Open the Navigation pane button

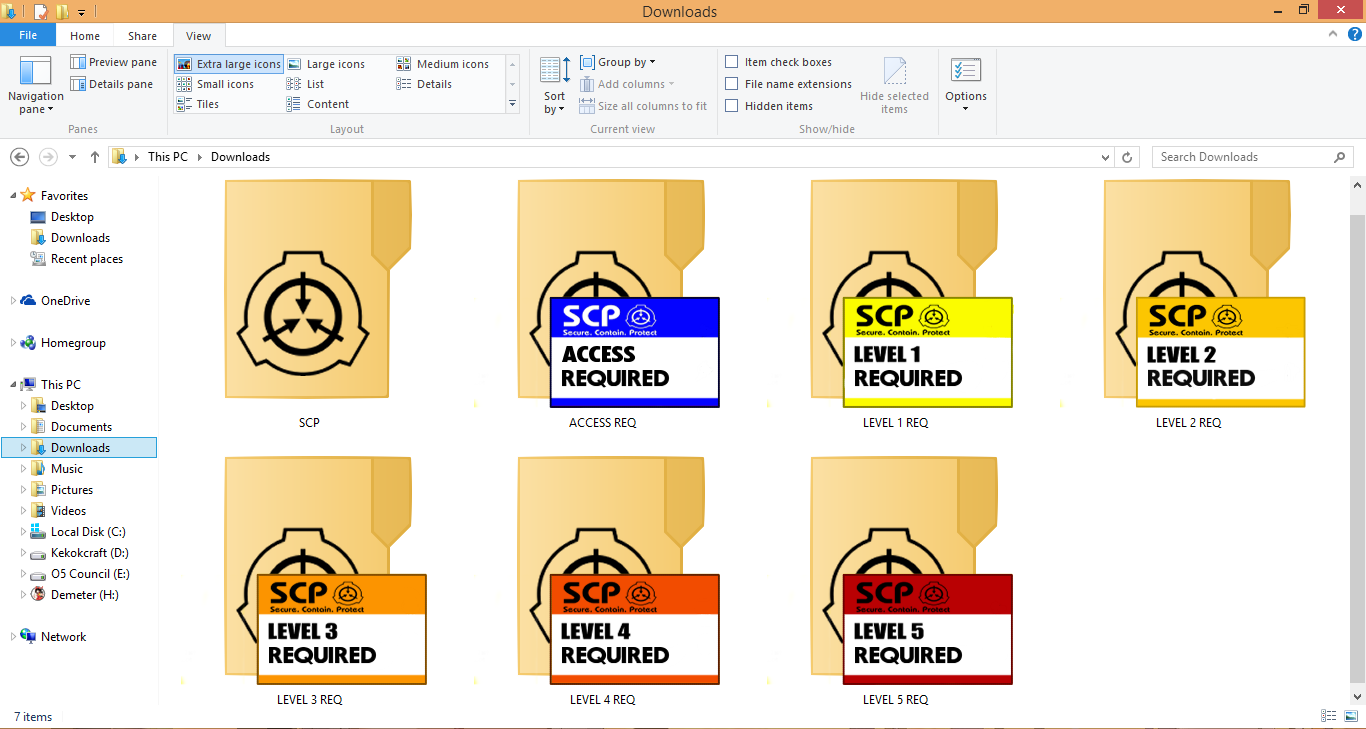(36, 85)
